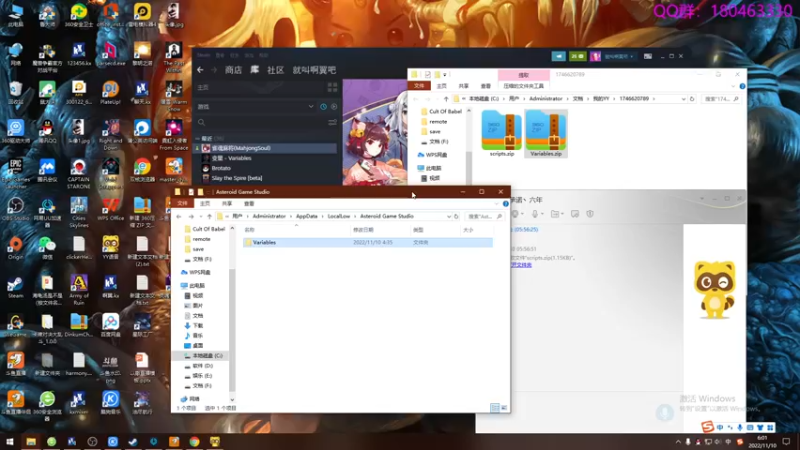Go up one folder in the 1746620789 window

pyautogui.click(x=446, y=99)
